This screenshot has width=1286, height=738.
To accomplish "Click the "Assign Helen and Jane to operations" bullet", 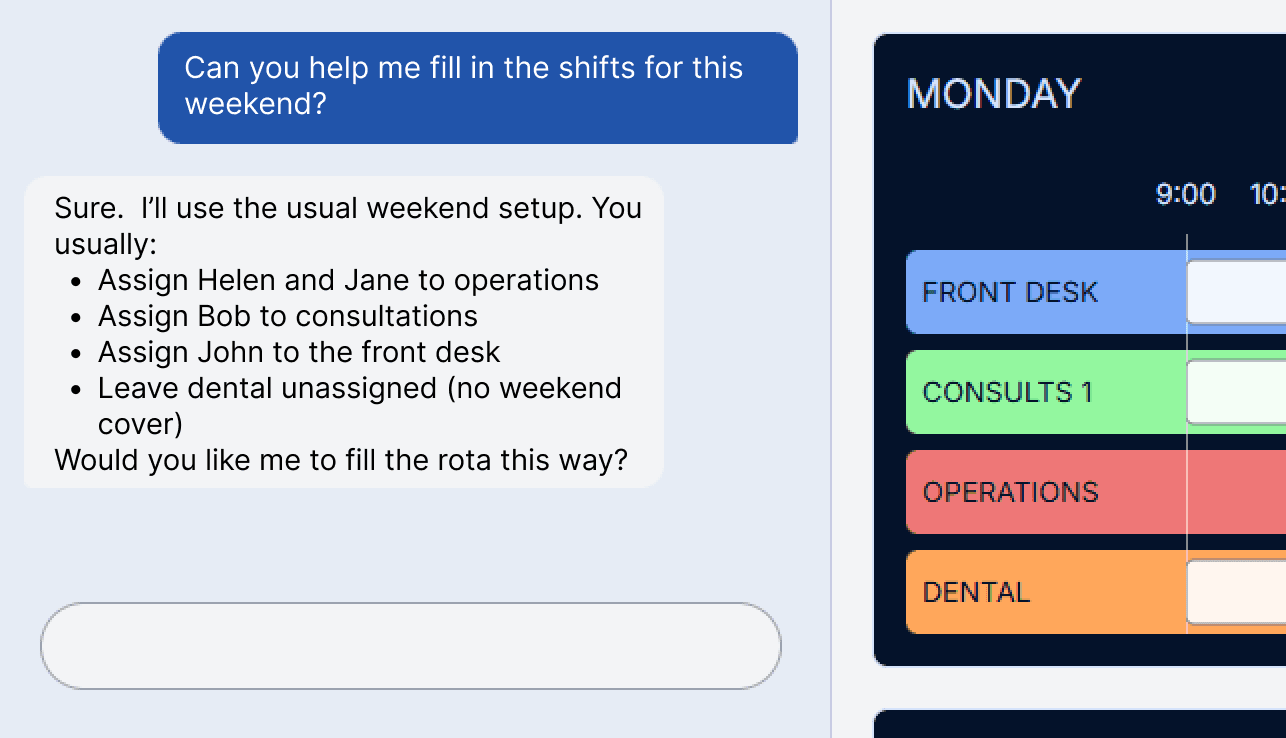I will pyautogui.click(x=348, y=280).
